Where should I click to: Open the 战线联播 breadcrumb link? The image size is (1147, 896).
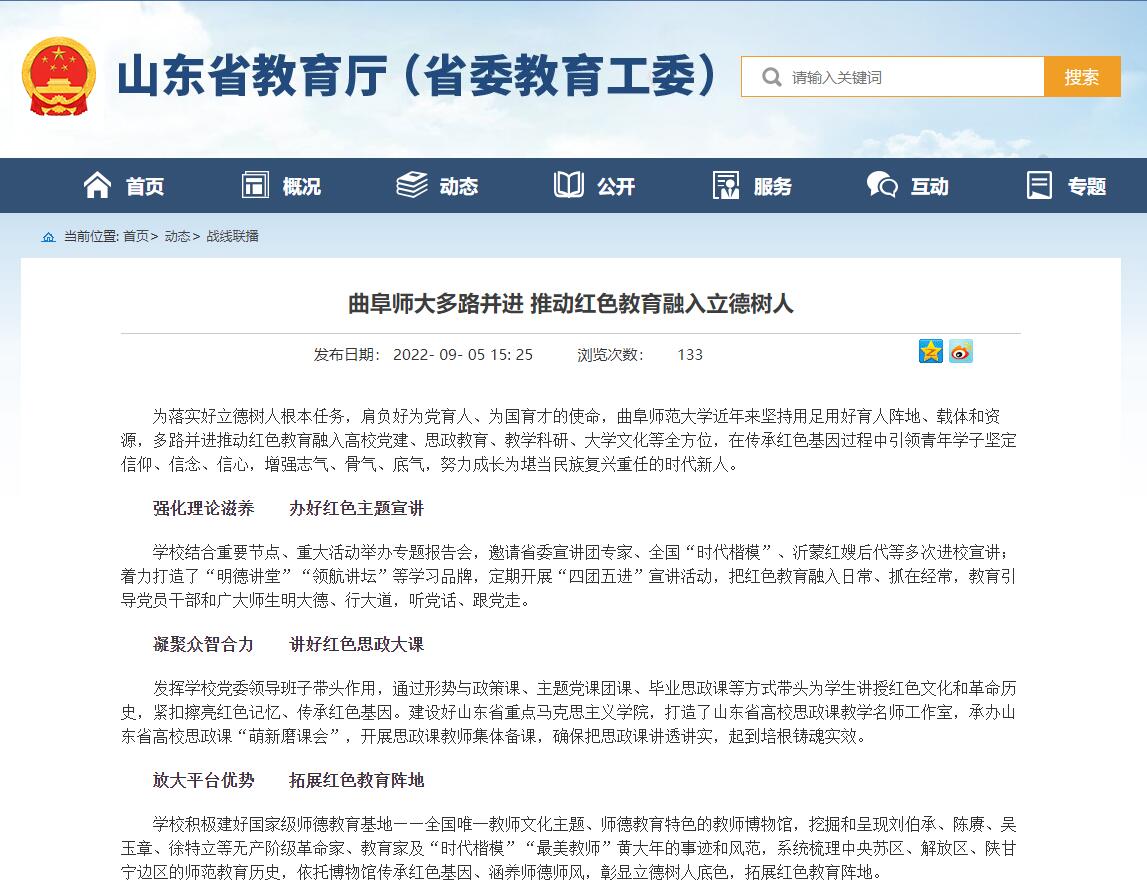point(232,236)
